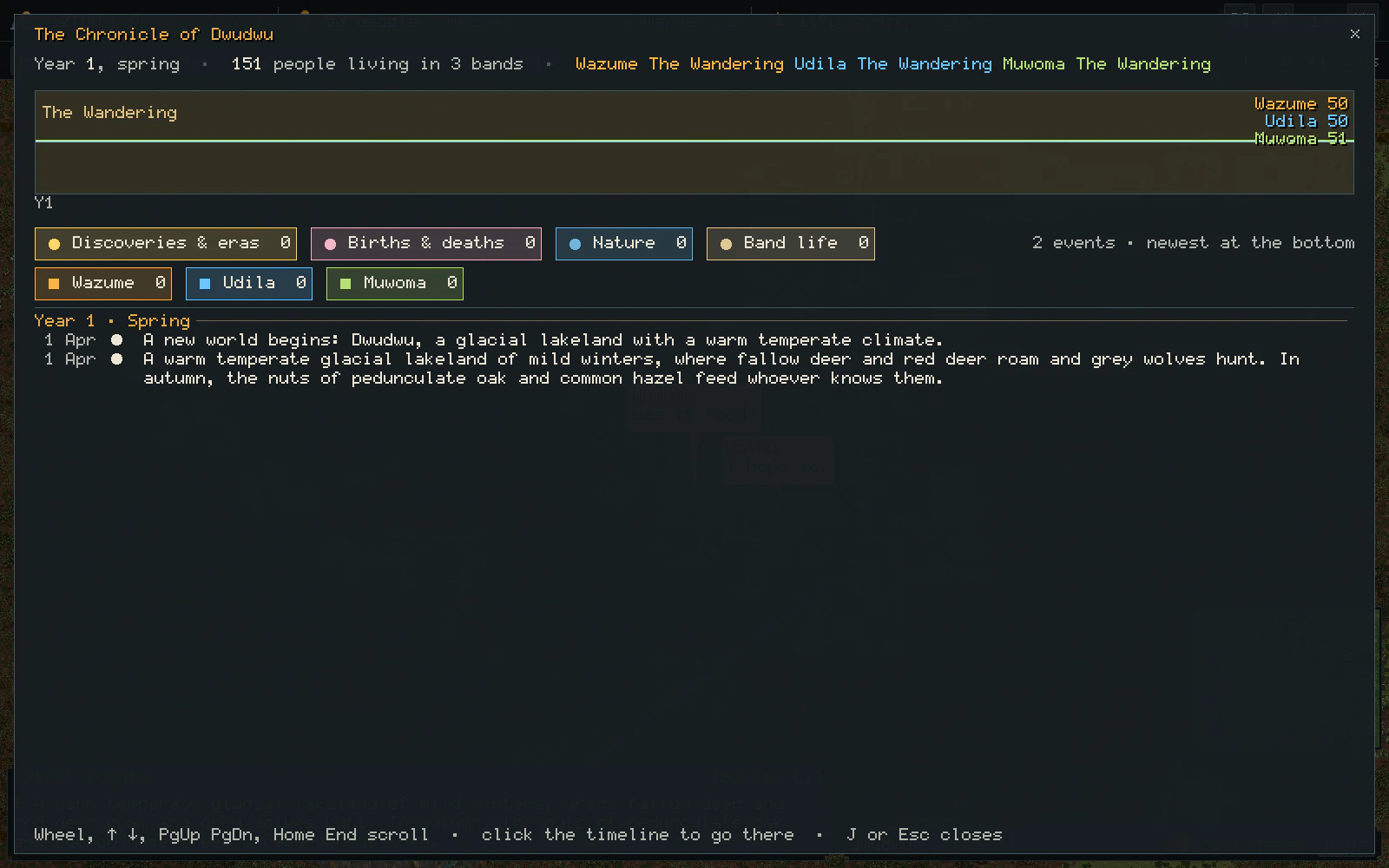Click the Muwoma 51 population label
The image size is (1389, 868).
(1300, 138)
